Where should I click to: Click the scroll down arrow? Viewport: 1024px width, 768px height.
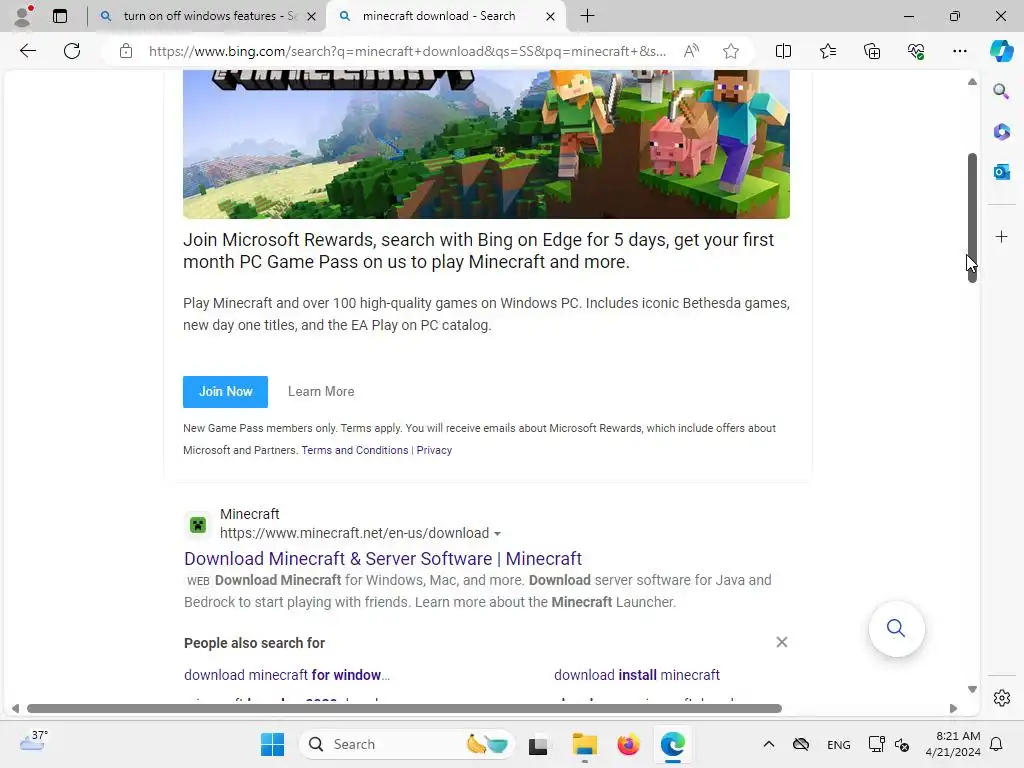[972, 689]
